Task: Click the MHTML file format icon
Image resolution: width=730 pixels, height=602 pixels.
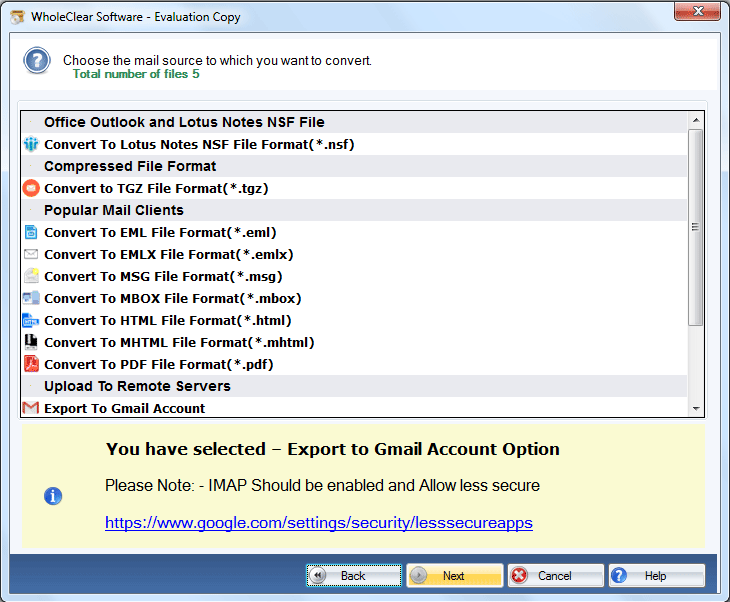Action: pyautogui.click(x=31, y=342)
